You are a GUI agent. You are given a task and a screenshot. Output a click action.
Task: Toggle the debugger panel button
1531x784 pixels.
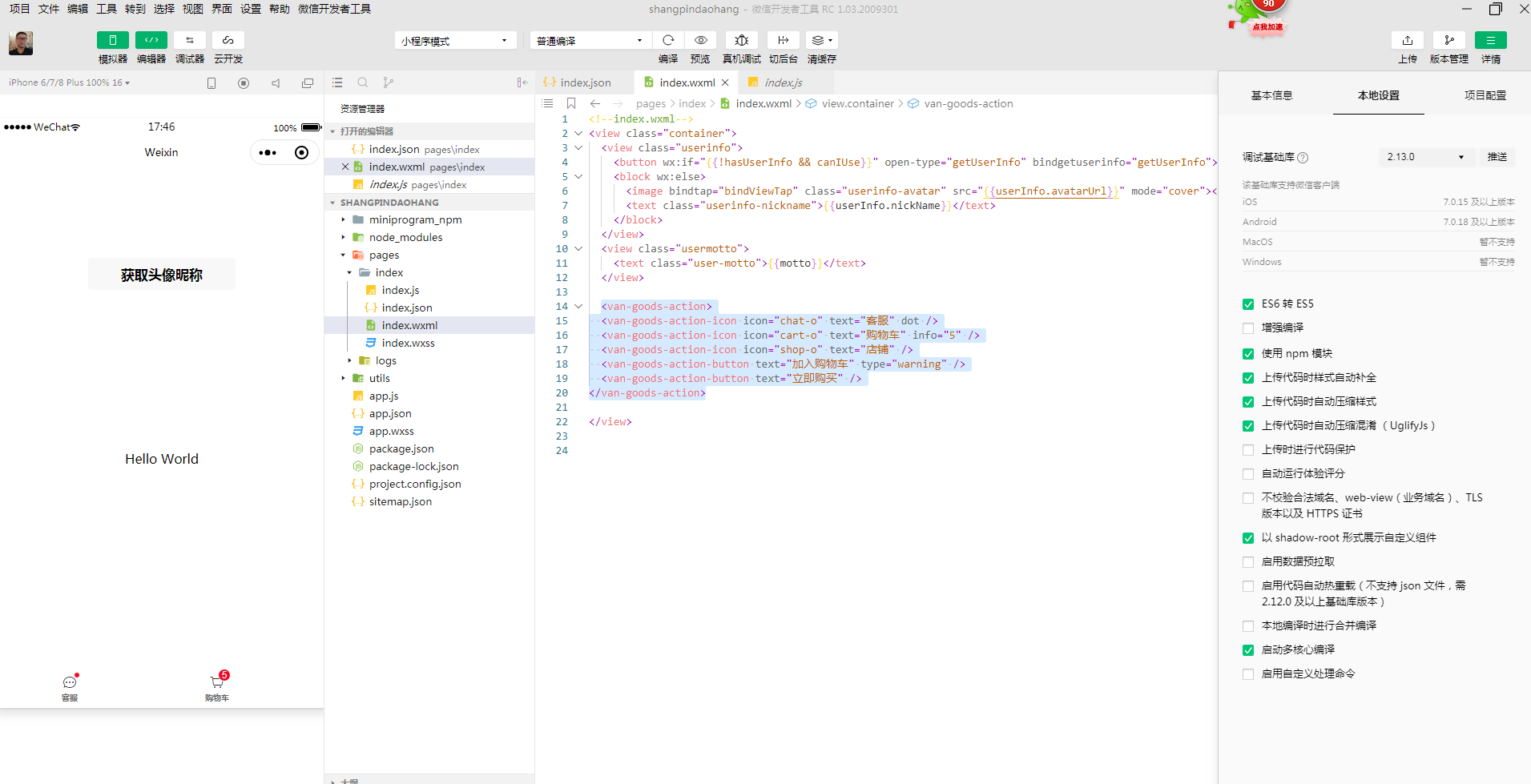190,40
